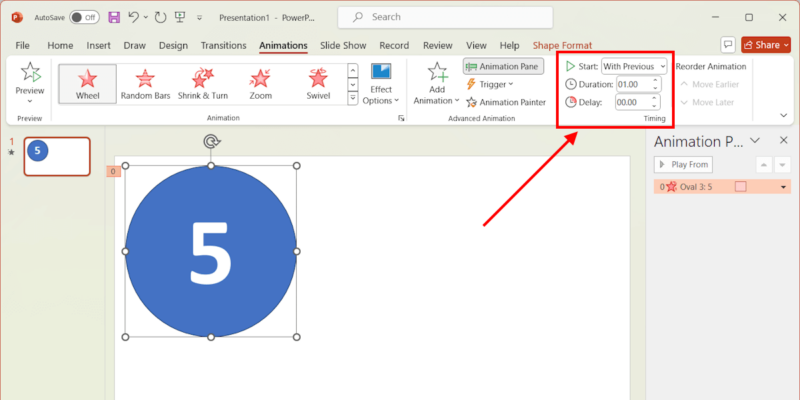
Task: Open the Help tab
Action: [x=509, y=45]
